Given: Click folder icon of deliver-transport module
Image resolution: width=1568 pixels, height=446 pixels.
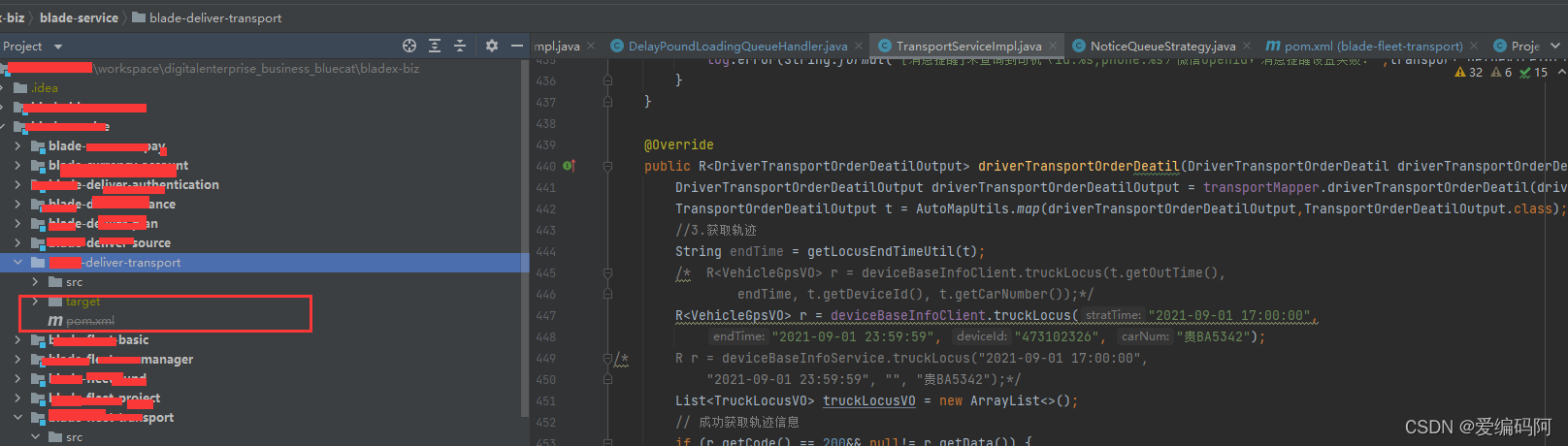Looking at the screenshot, I should [x=38, y=262].
